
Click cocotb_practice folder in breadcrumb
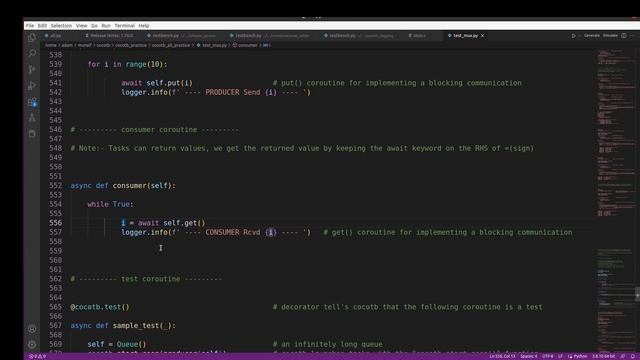(131, 45)
